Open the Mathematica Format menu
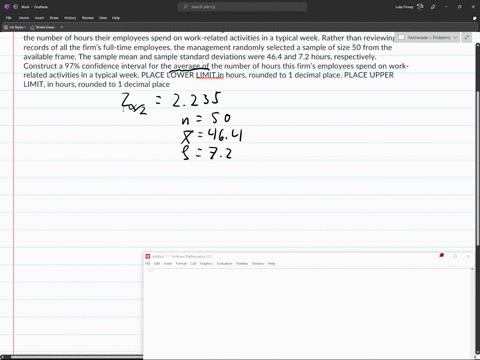This screenshot has width=480, height=360. point(181,264)
